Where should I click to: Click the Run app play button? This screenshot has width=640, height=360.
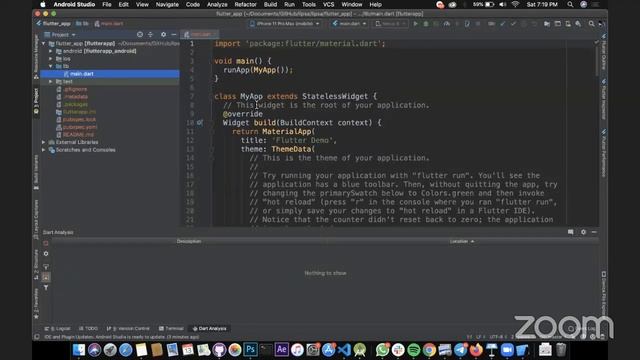tap(416, 24)
